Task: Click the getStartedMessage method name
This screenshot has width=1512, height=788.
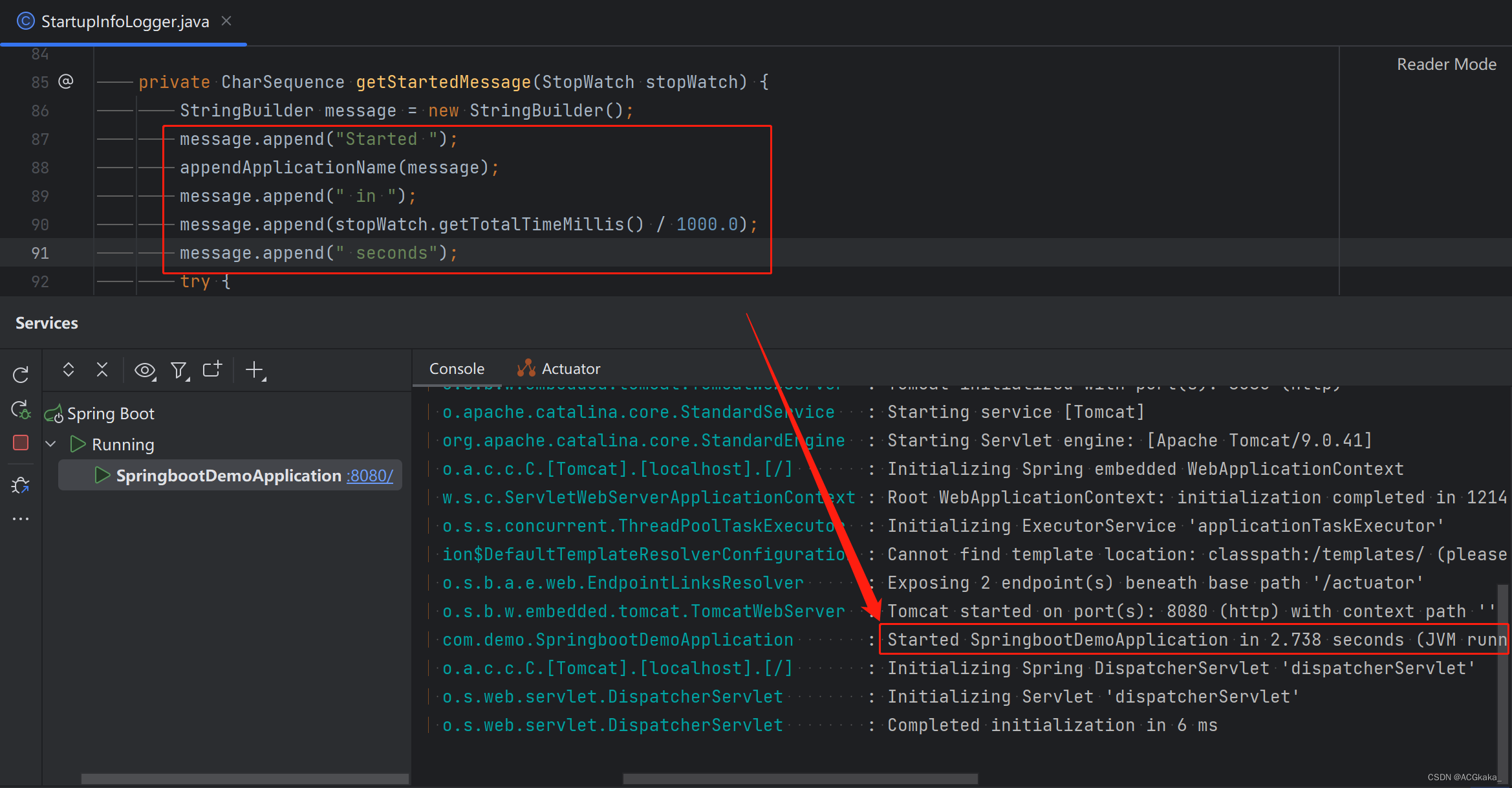Action: click(x=443, y=82)
